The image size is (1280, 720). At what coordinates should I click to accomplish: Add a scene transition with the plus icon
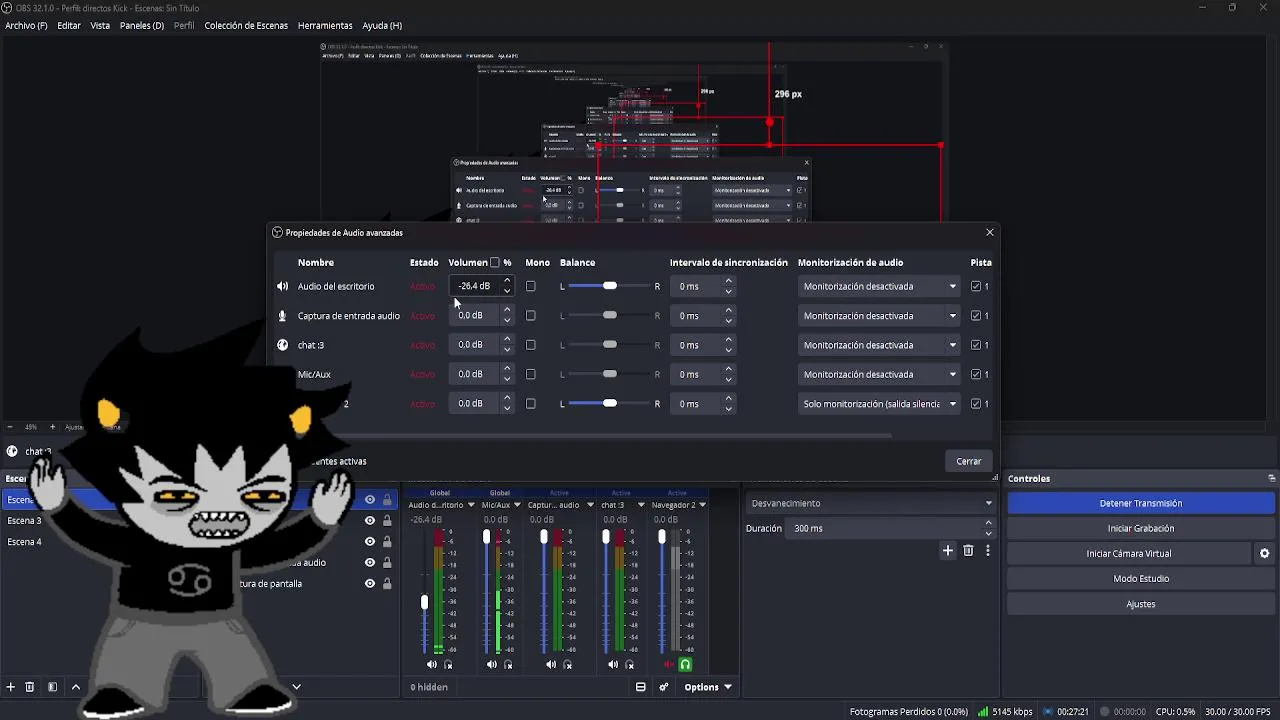948,550
